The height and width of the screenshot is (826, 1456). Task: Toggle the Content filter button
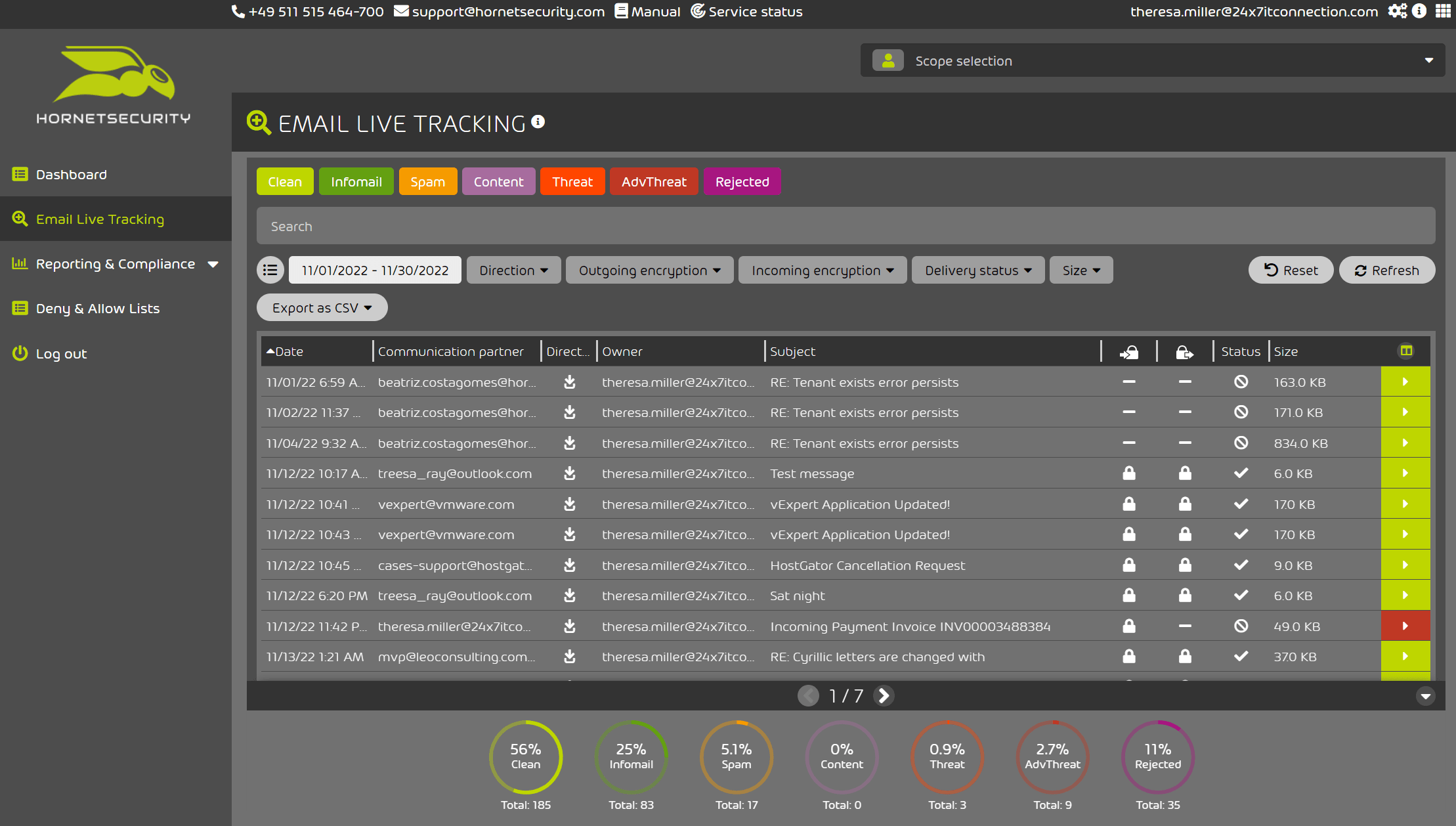[497, 181]
